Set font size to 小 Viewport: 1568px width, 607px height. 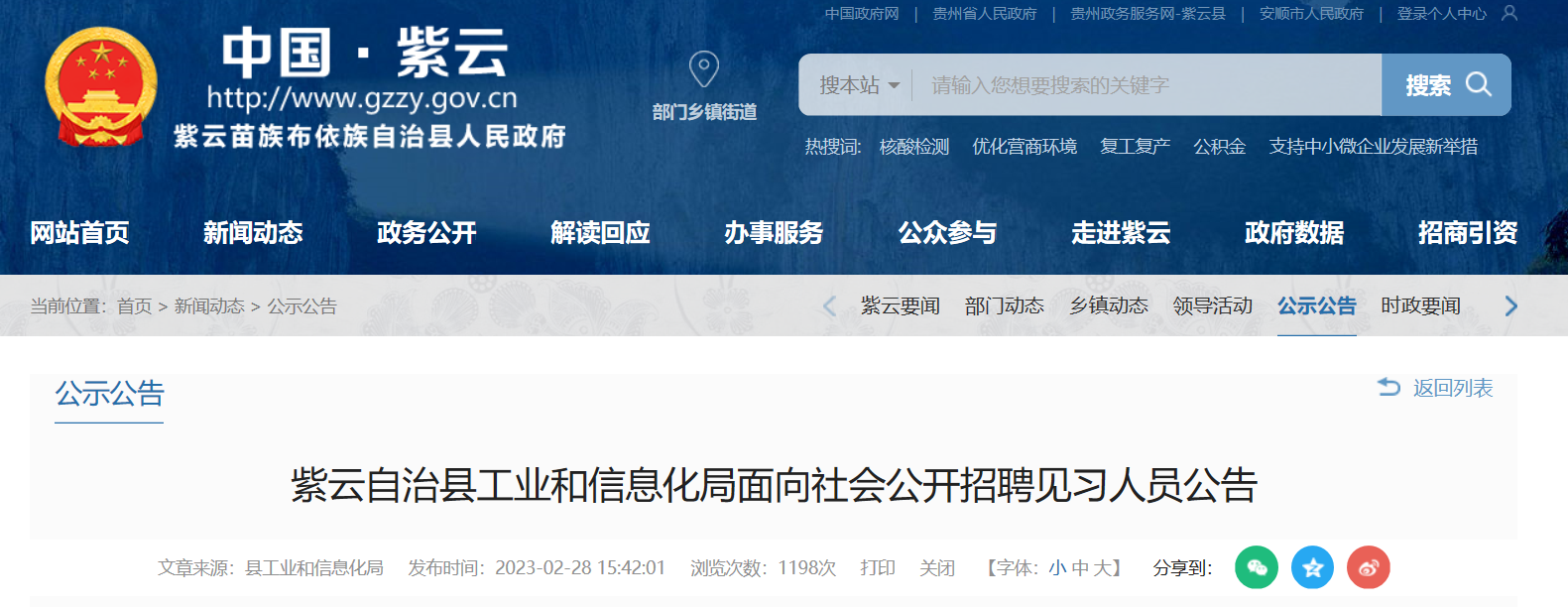1057,568
